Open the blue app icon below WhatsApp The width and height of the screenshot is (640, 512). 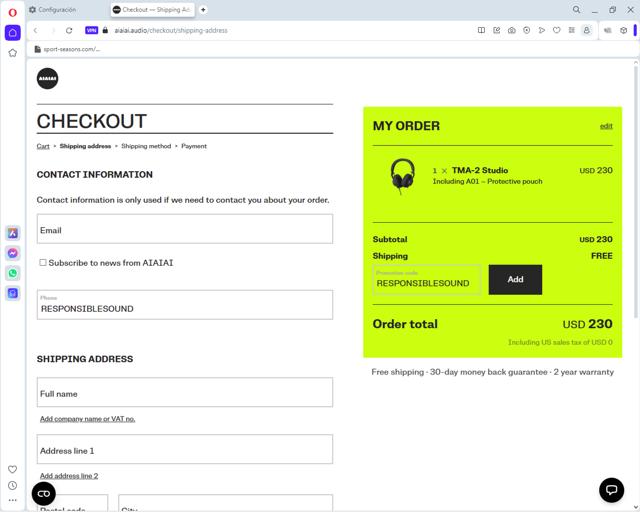click(x=13, y=293)
